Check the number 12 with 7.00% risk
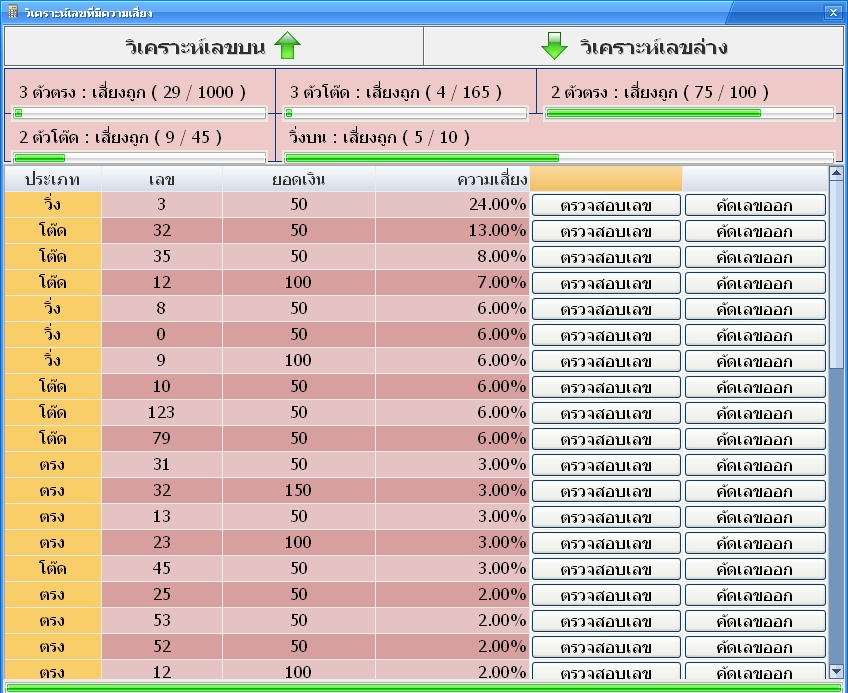Viewport: 848px width, 693px height. click(x=607, y=283)
